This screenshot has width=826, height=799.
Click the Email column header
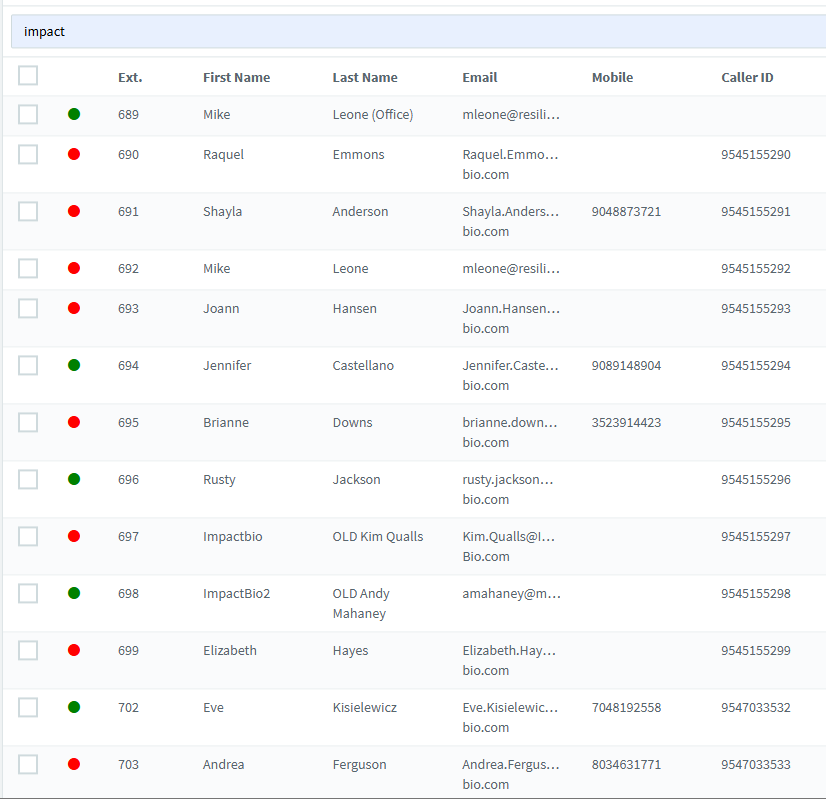pos(479,77)
